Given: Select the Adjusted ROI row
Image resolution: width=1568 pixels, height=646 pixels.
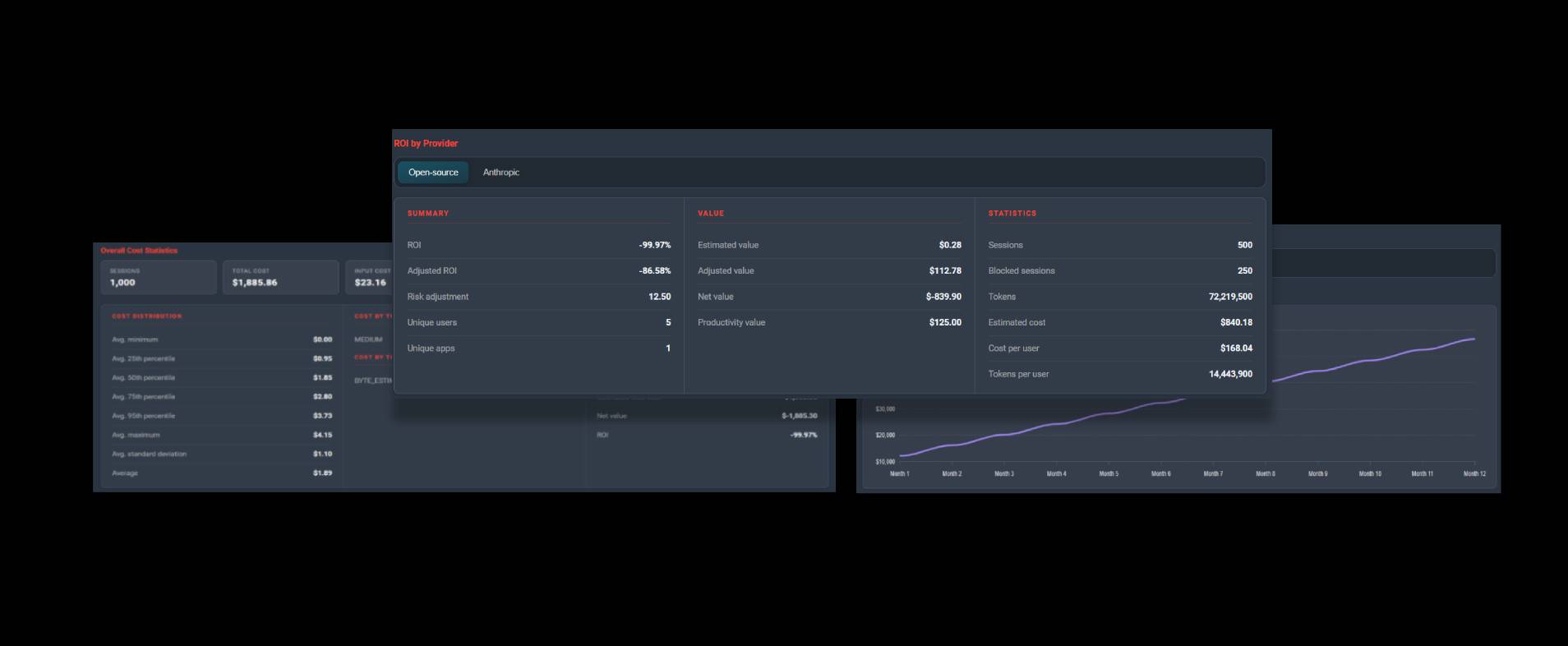Looking at the screenshot, I should 539,270.
